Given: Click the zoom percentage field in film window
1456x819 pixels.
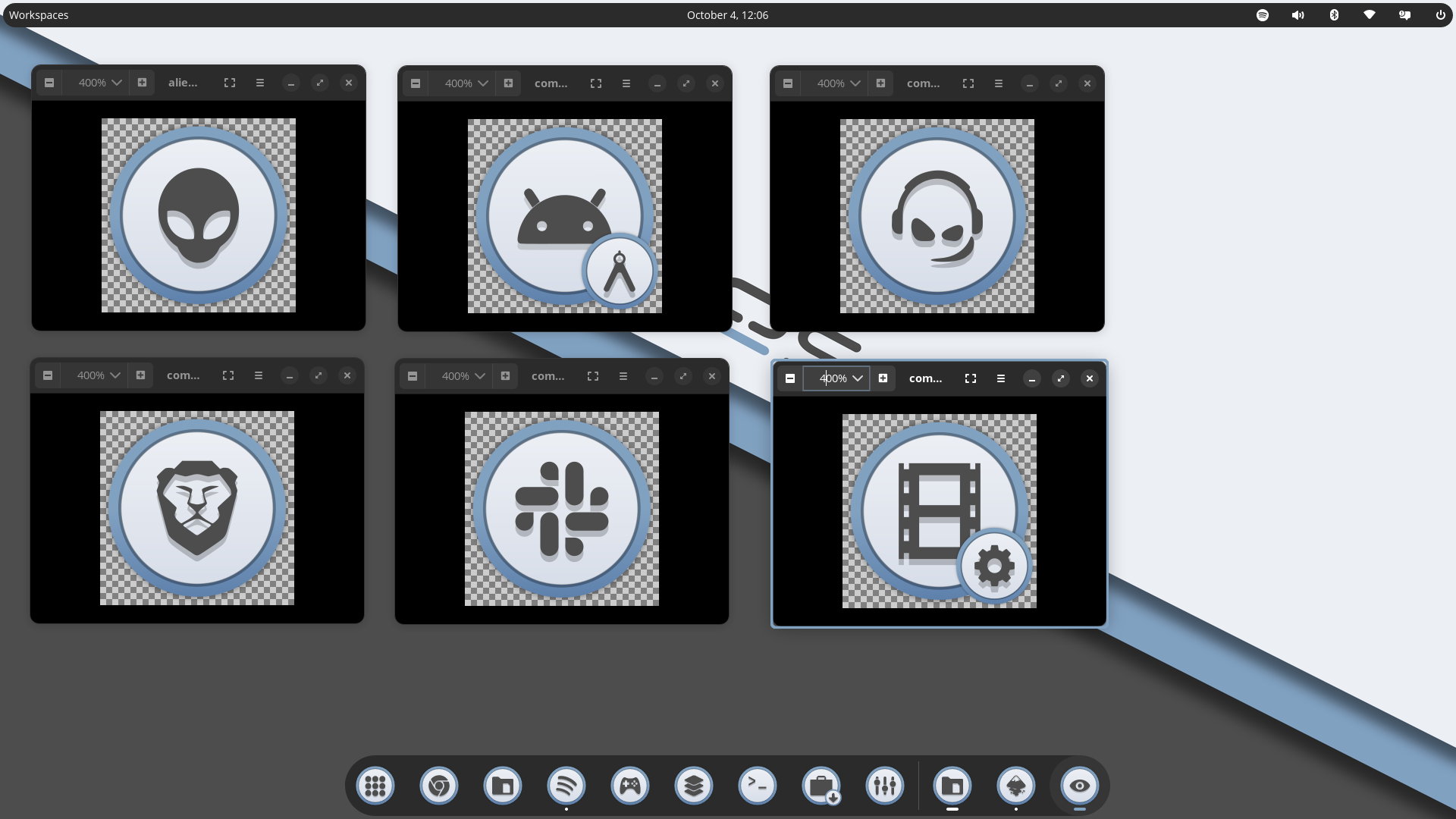Looking at the screenshot, I should click(x=833, y=378).
